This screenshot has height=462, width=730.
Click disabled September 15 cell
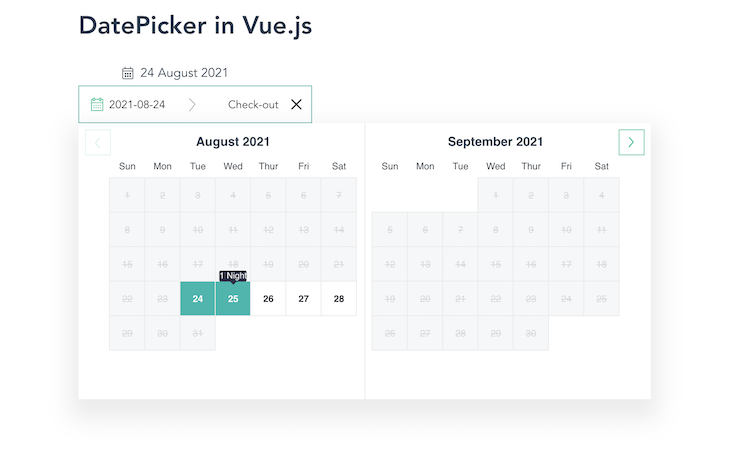[495, 264]
